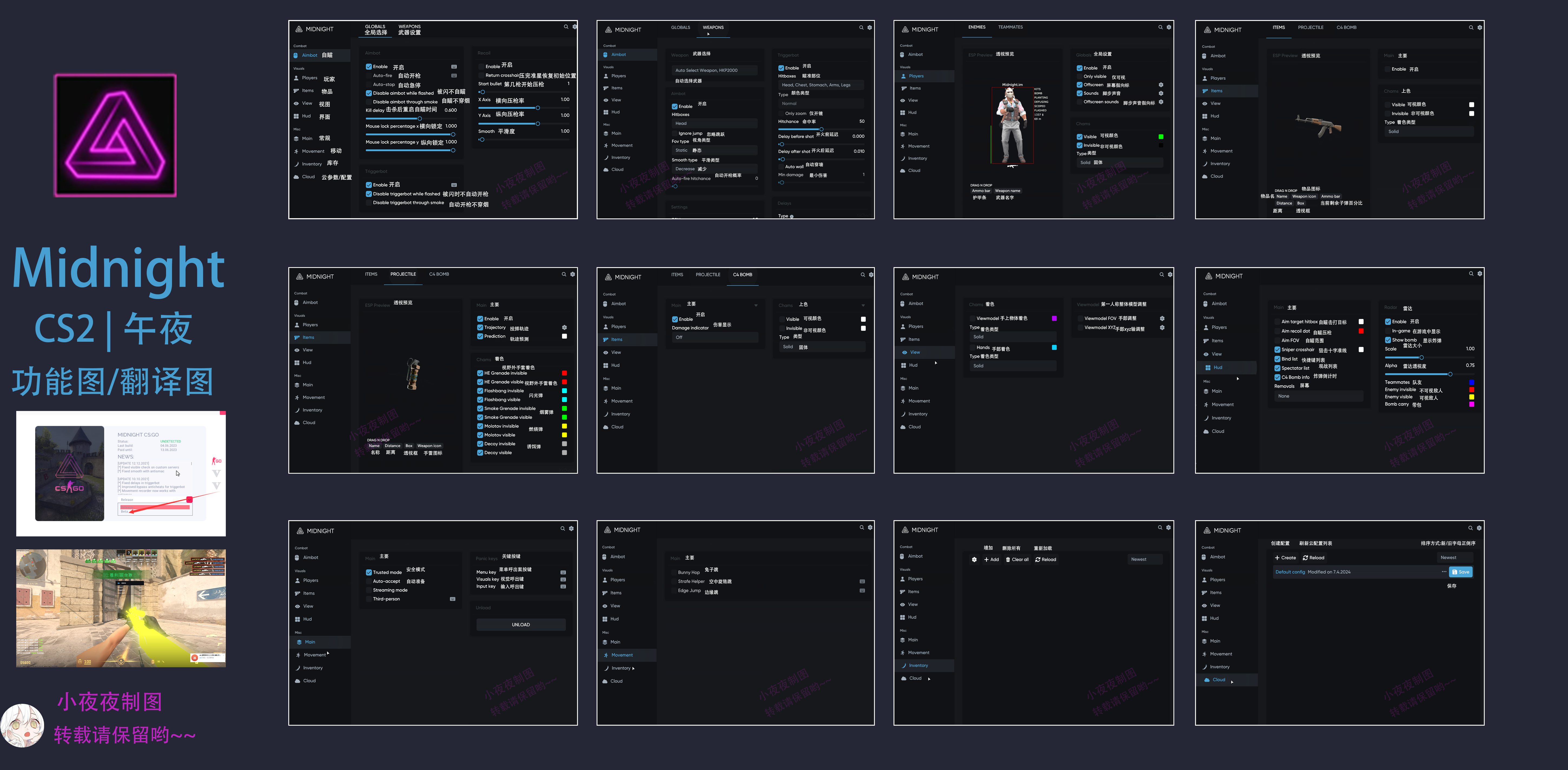The height and width of the screenshot is (770, 1568).
Task: Click highlighted Inventory knife icon beside Clear all panel
Action: (x=904, y=665)
